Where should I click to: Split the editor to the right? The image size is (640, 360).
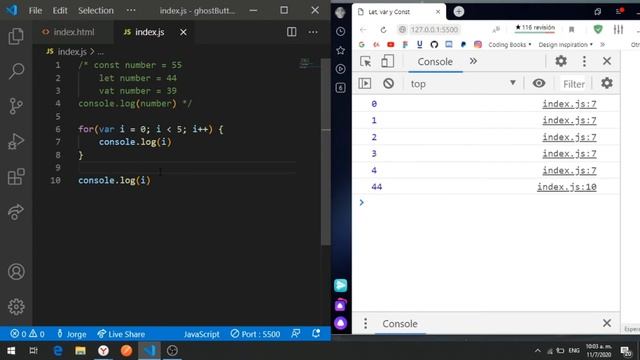[x=291, y=32]
